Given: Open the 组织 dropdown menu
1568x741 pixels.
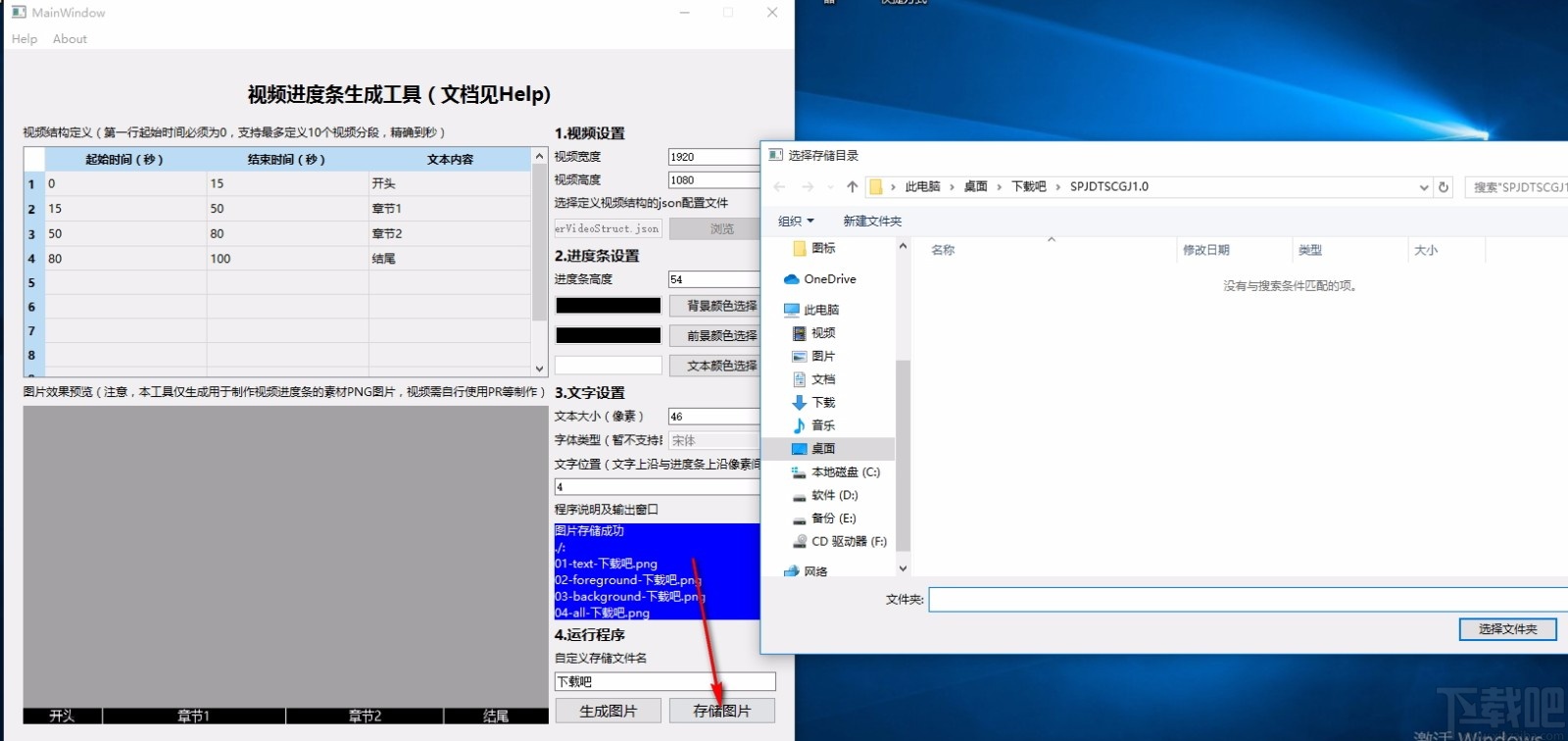Looking at the screenshot, I should pos(796,222).
